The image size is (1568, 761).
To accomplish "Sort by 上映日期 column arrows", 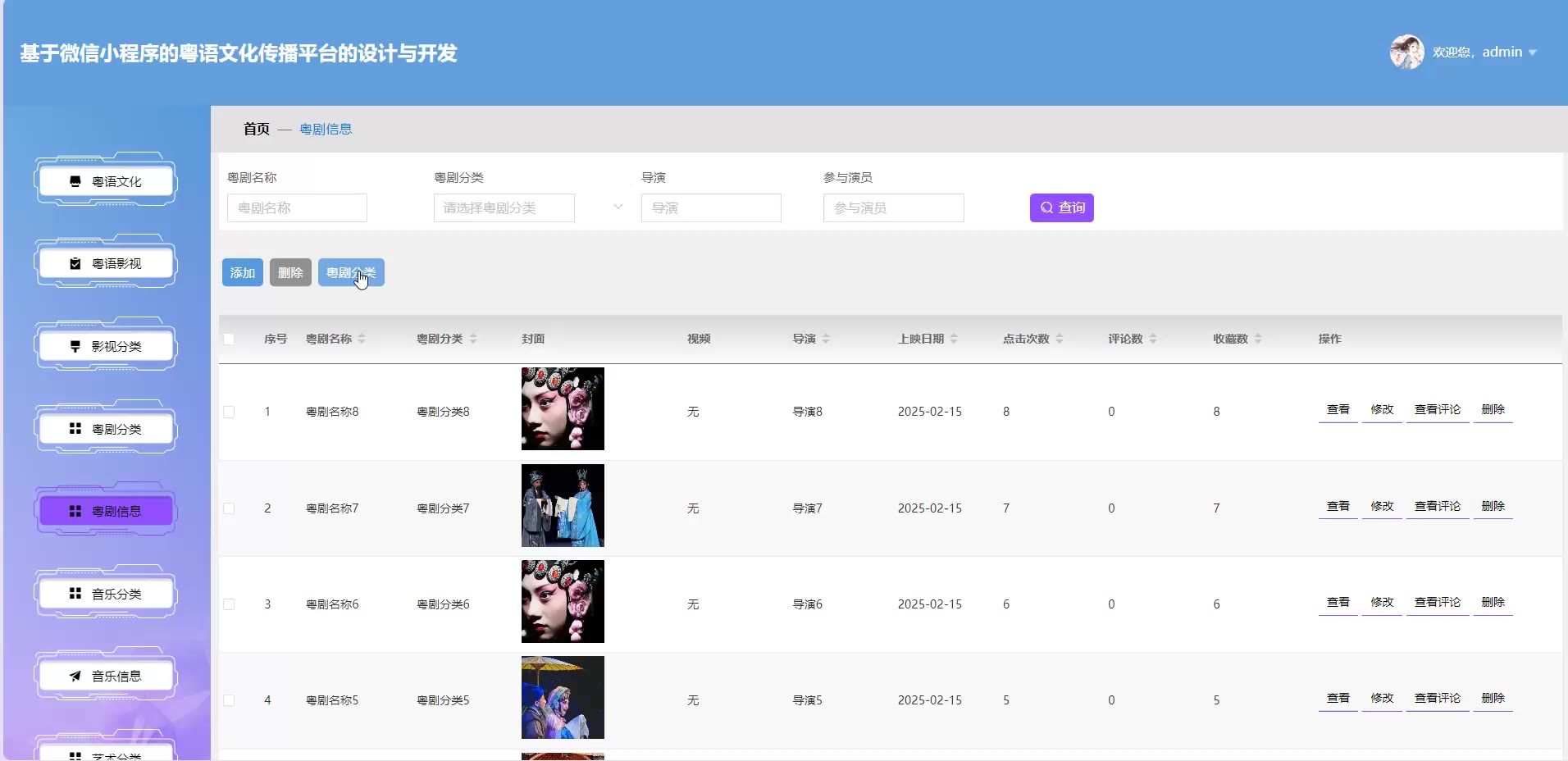I will [954, 339].
